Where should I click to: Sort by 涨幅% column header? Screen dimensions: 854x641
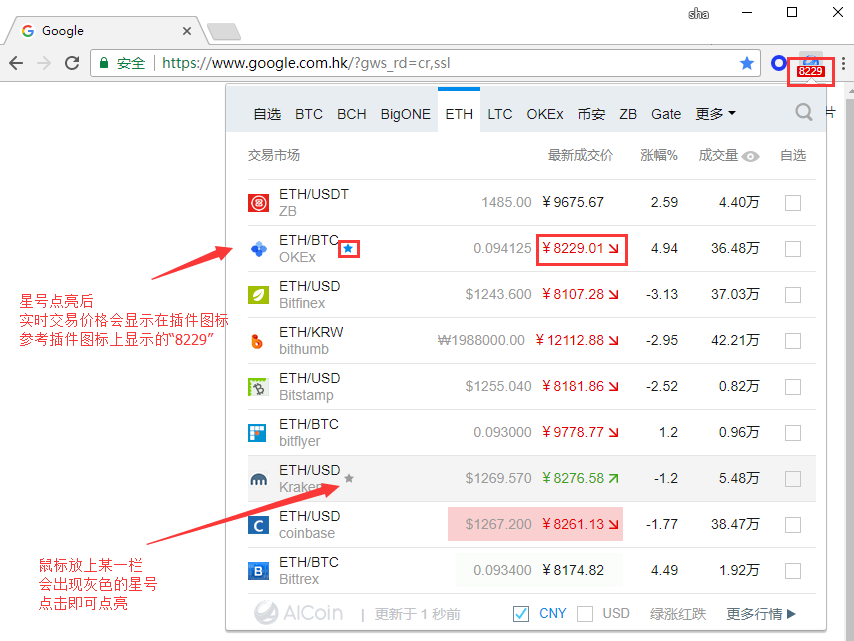(658, 155)
